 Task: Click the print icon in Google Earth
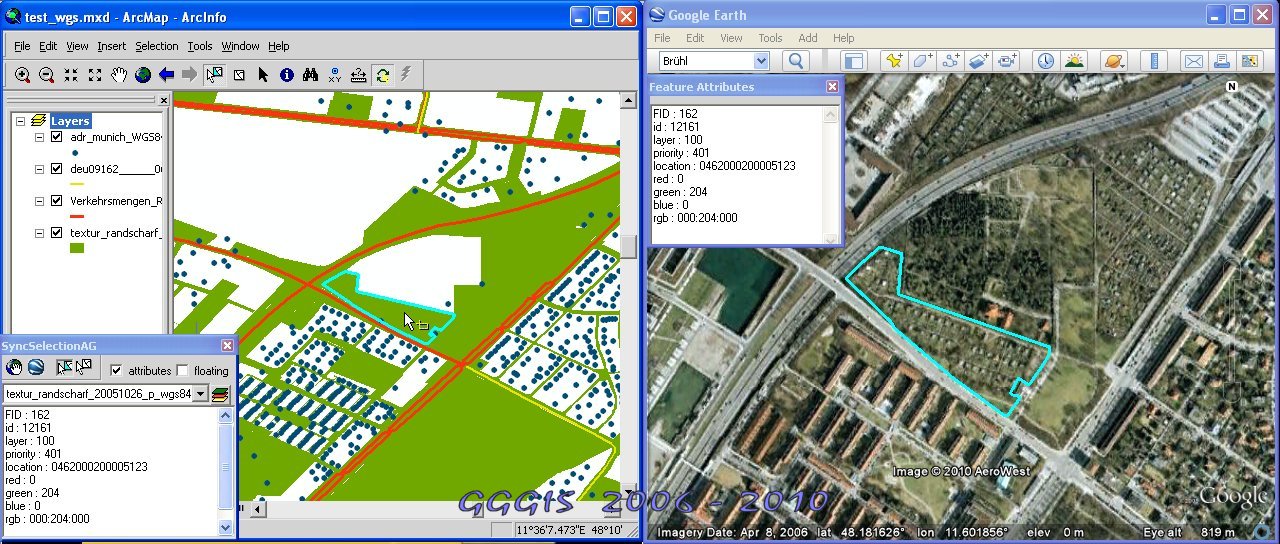(x=1221, y=61)
